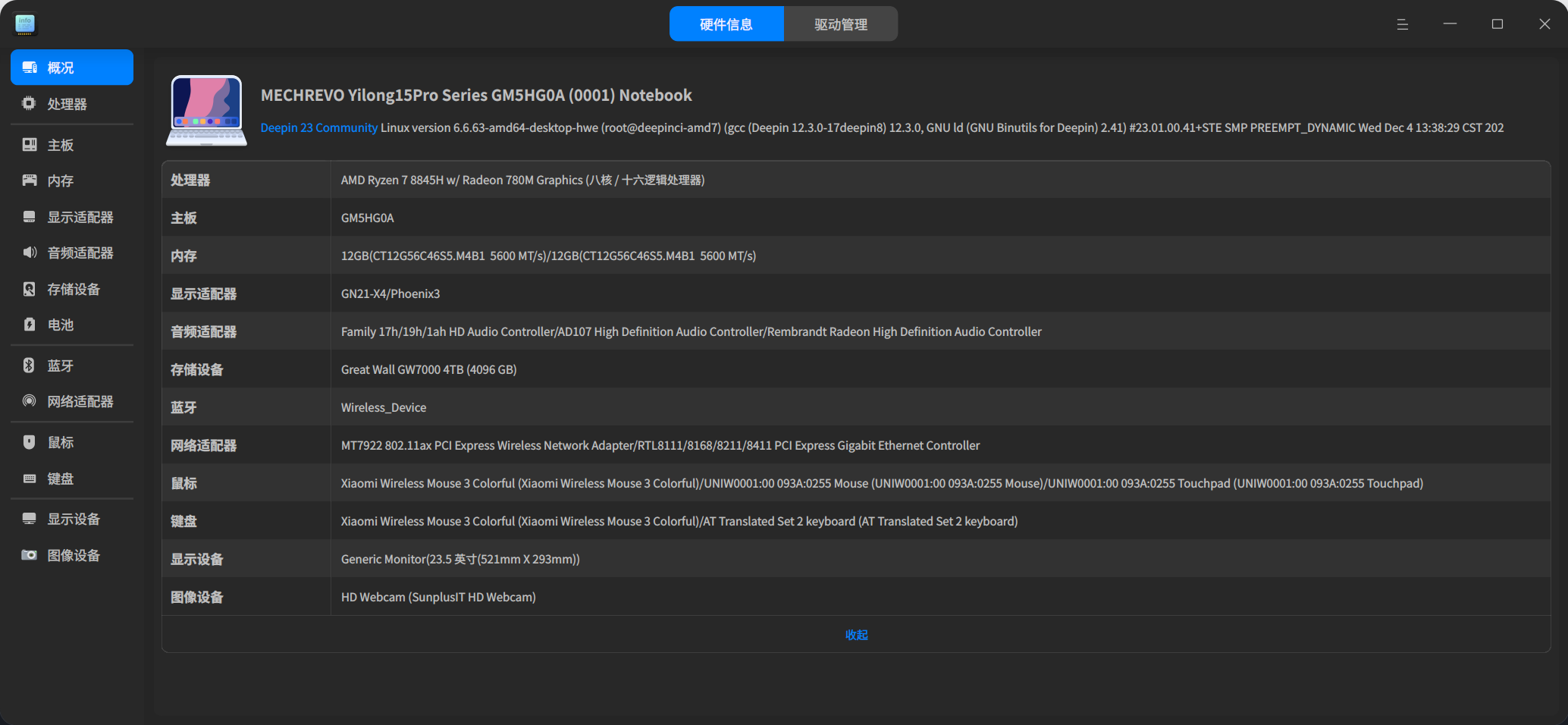Click the 鼠标 mouse icon

(x=30, y=442)
